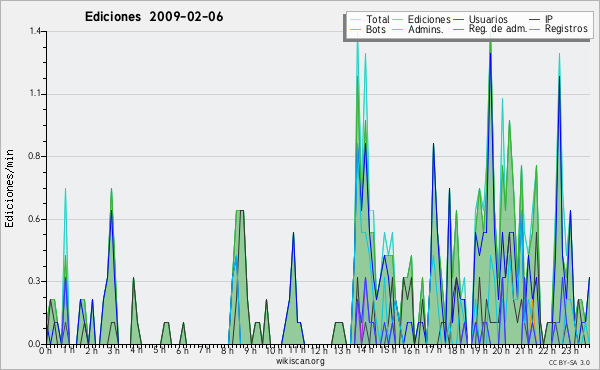The height and width of the screenshot is (370, 600).
Task: Click the 20 h tick on x-axis
Action: [500, 350]
